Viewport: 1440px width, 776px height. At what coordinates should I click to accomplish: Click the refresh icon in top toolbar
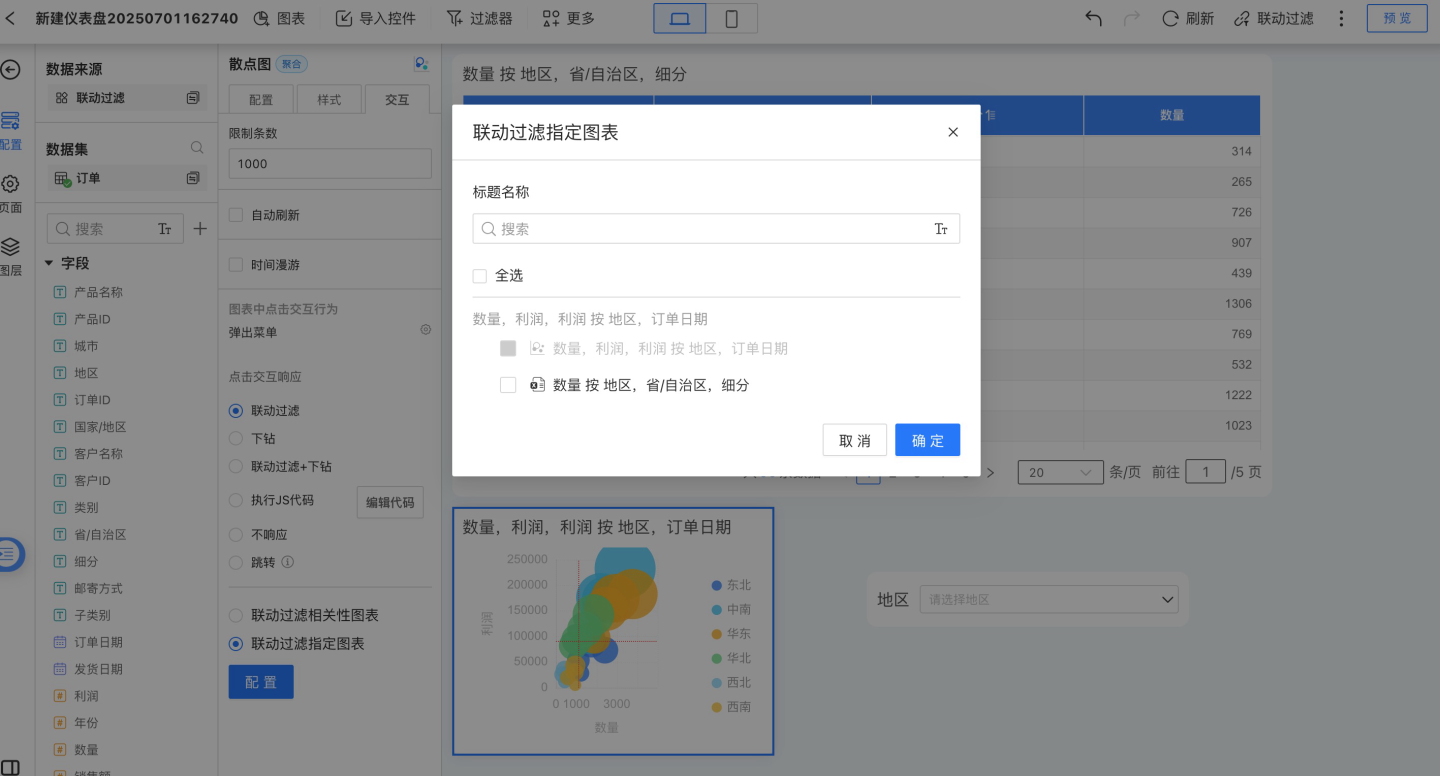1170,18
